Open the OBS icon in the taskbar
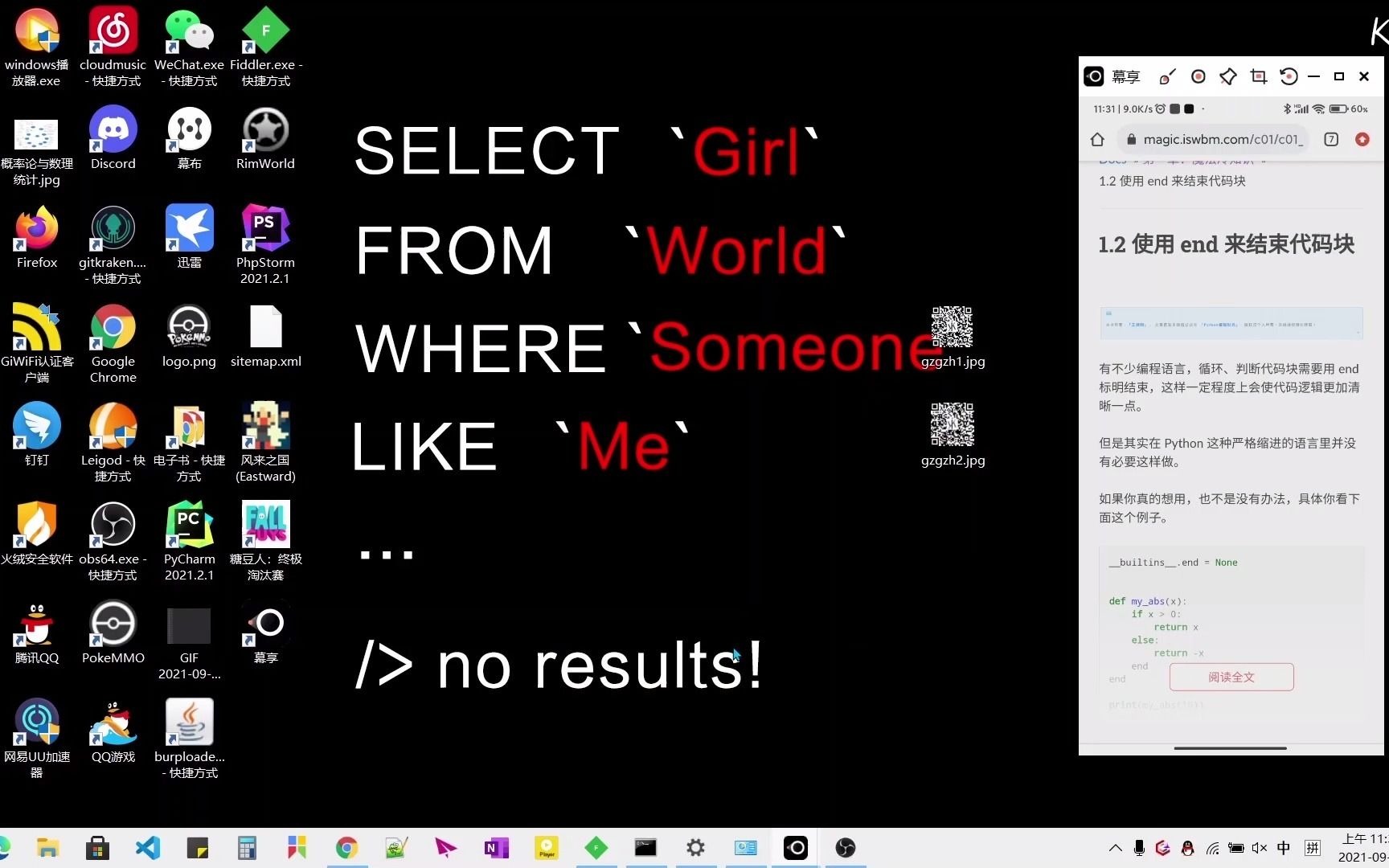 (845, 848)
